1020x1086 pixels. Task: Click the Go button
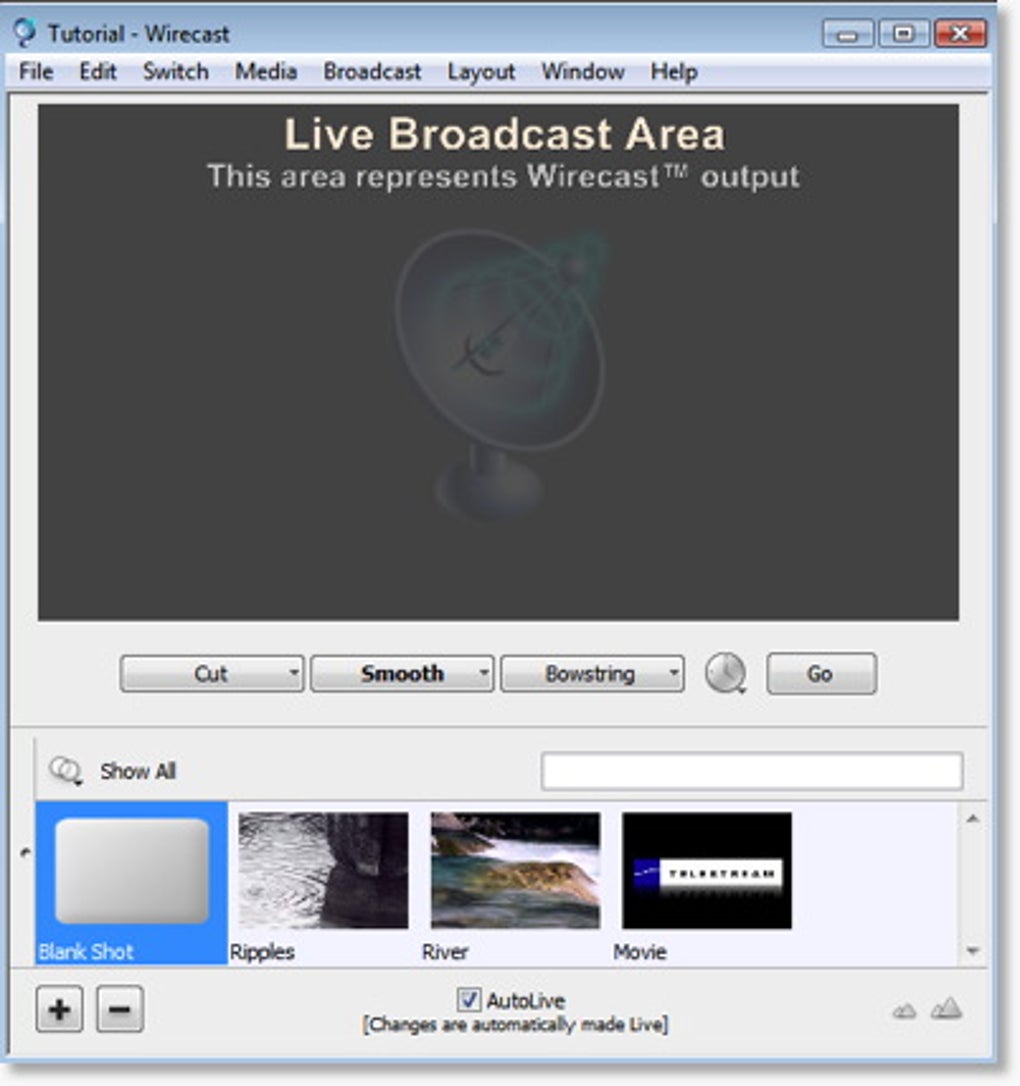coord(821,673)
